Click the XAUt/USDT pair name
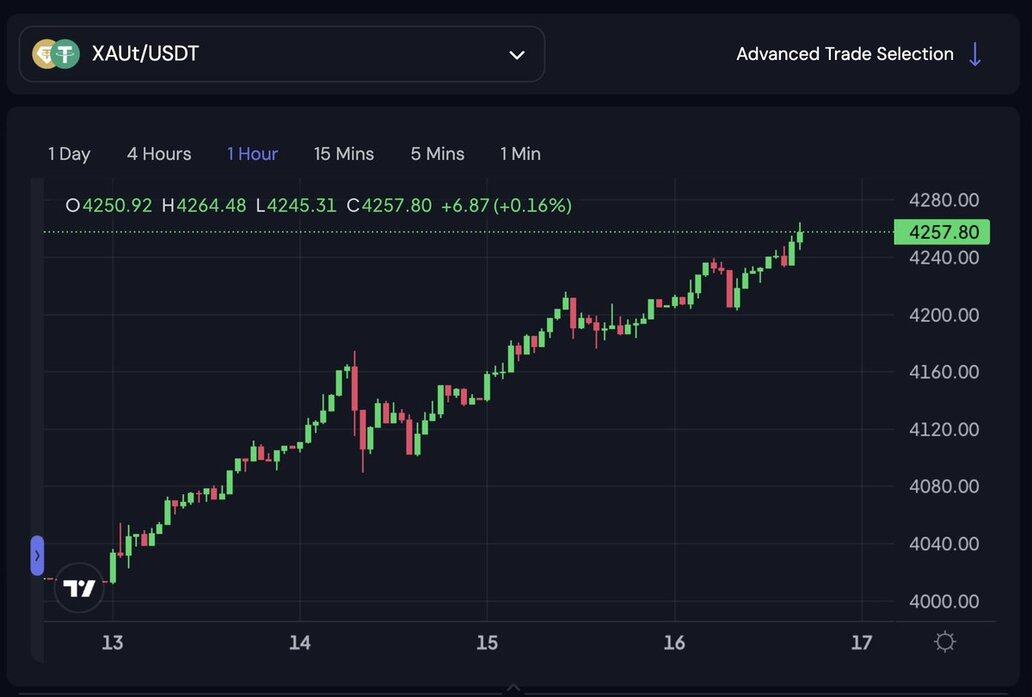The height and width of the screenshot is (697, 1032). coord(145,54)
